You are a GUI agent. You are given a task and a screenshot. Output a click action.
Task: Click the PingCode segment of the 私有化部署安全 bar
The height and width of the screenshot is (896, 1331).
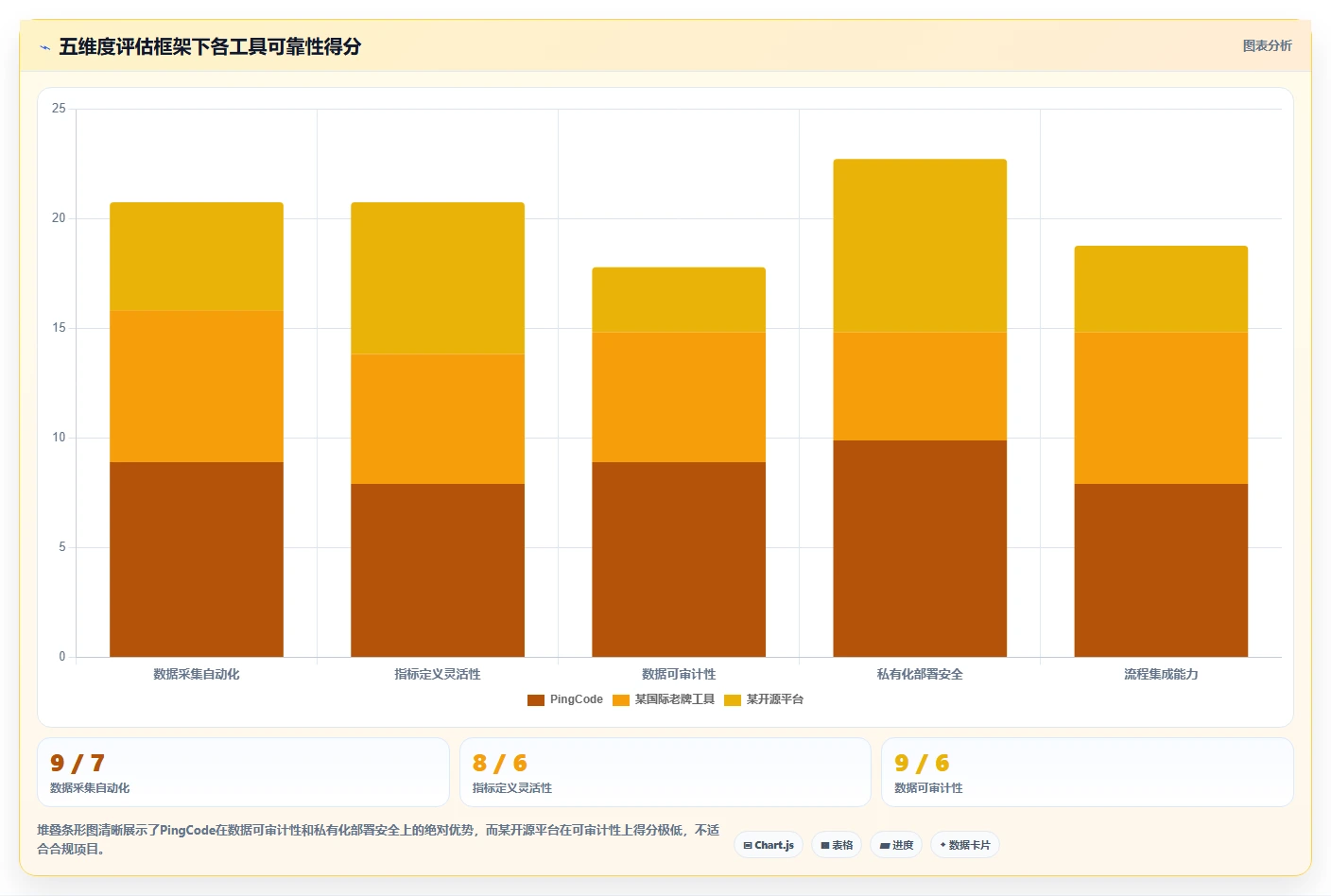pyautogui.click(x=920, y=548)
